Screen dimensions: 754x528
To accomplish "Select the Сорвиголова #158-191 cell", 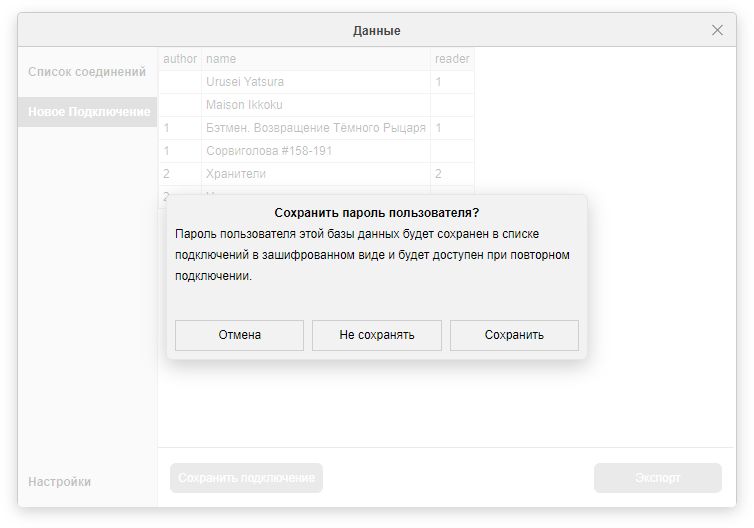I will 269,151.
